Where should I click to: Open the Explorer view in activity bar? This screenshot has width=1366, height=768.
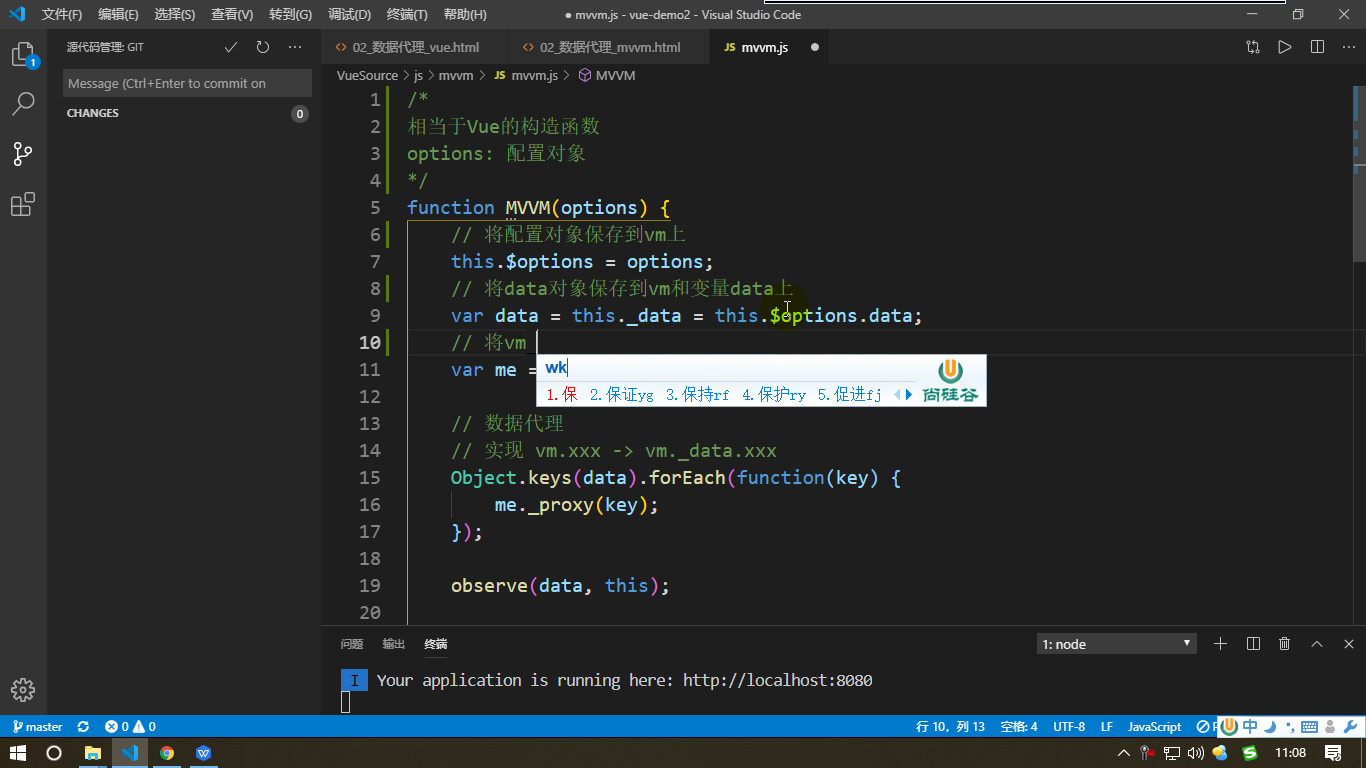[x=23, y=55]
